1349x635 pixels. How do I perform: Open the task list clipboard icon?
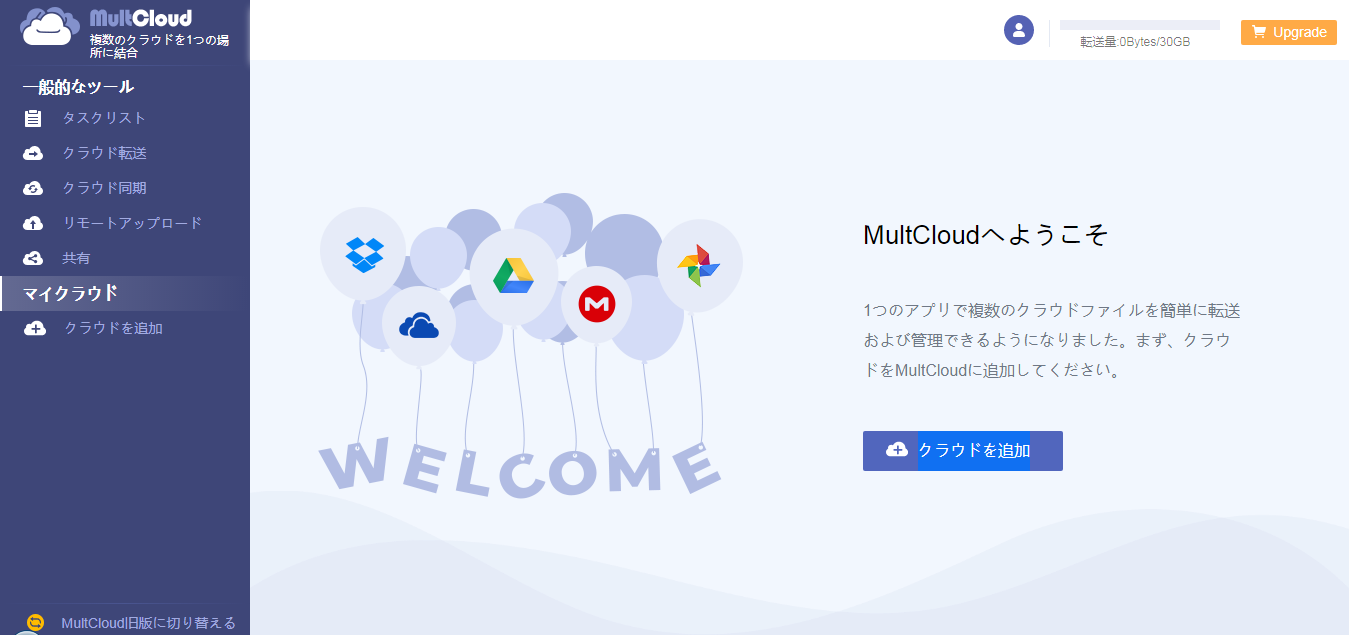click(33, 119)
